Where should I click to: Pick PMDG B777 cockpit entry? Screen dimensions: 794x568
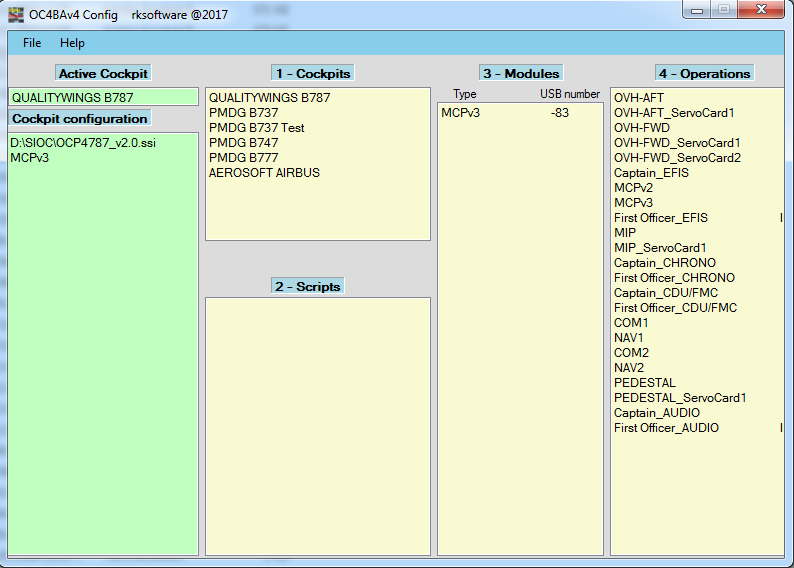243,158
